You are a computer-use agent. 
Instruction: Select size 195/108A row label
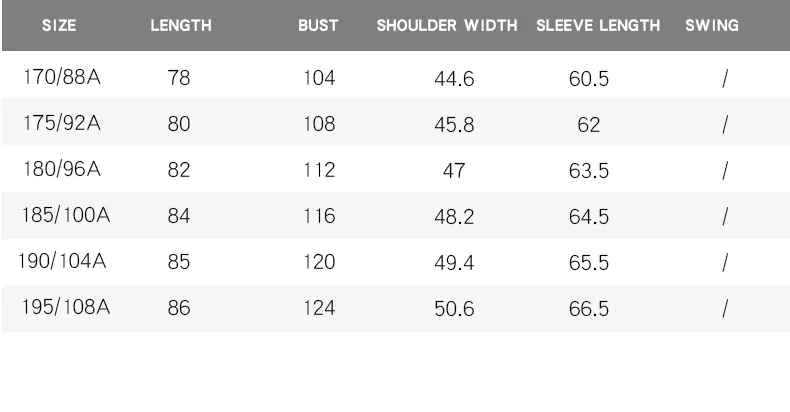[65, 307]
